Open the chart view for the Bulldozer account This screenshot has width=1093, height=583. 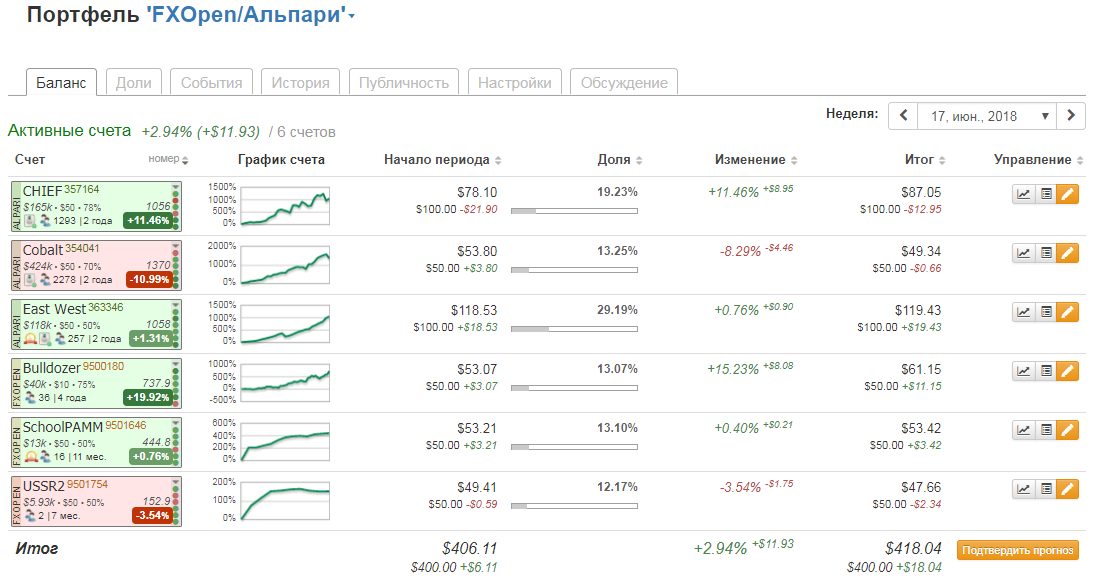click(x=1023, y=371)
